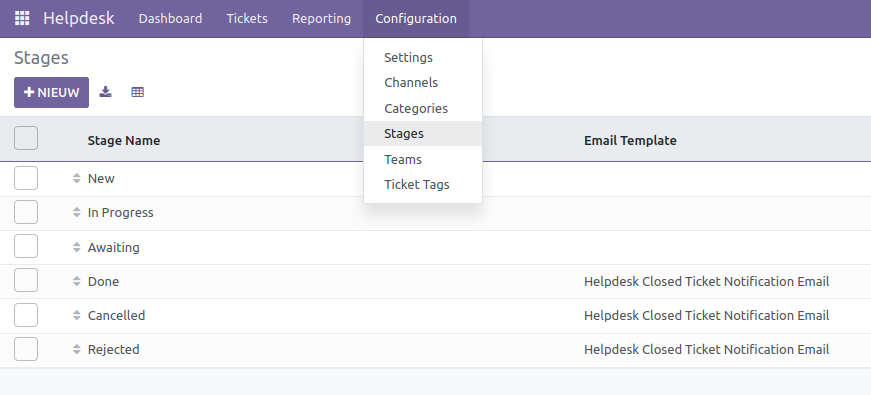The image size is (871, 395).
Task: Select Settings from Configuration menu
Action: (x=423, y=57)
